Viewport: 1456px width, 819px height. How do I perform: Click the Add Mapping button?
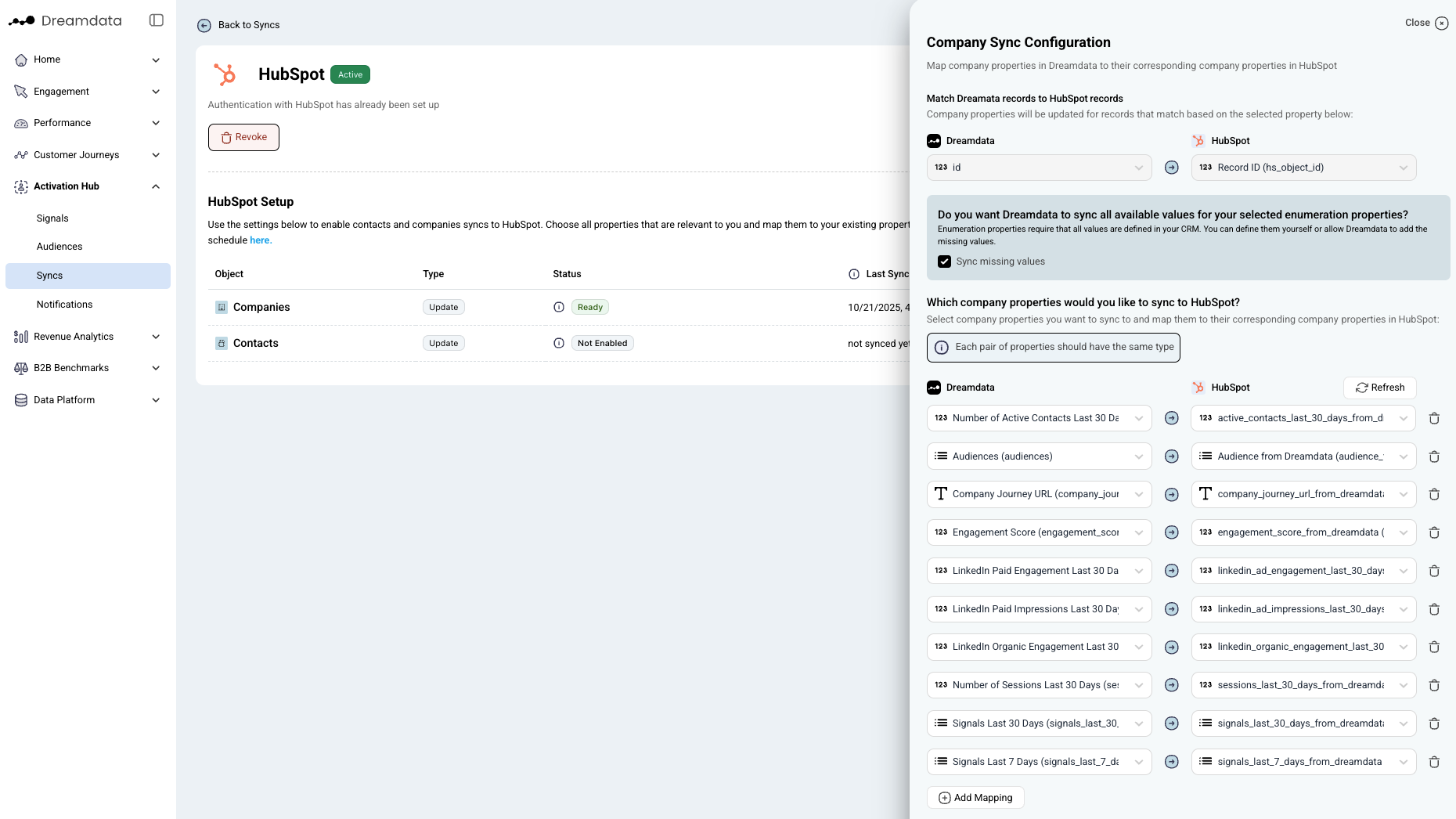click(975, 797)
